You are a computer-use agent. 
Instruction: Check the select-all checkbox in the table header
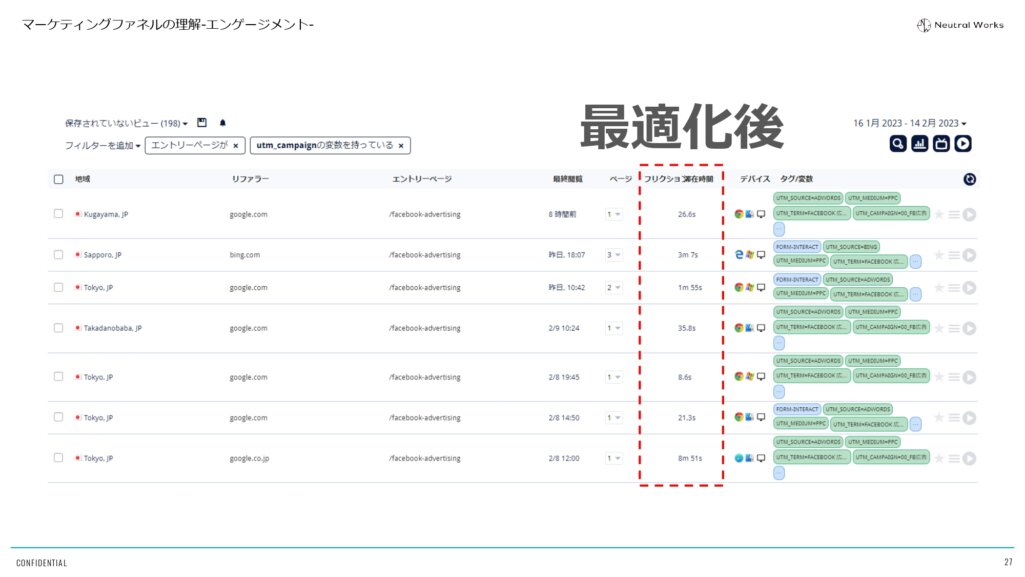point(57,178)
